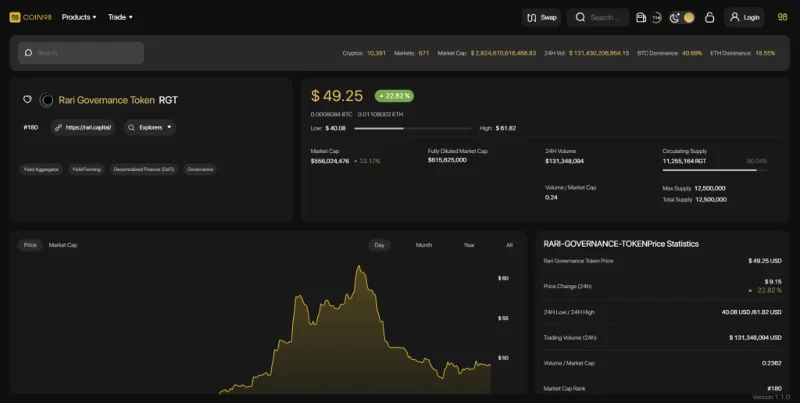
Task: Click the yellow 98 icon at far right
Action: (x=782, y=17)
